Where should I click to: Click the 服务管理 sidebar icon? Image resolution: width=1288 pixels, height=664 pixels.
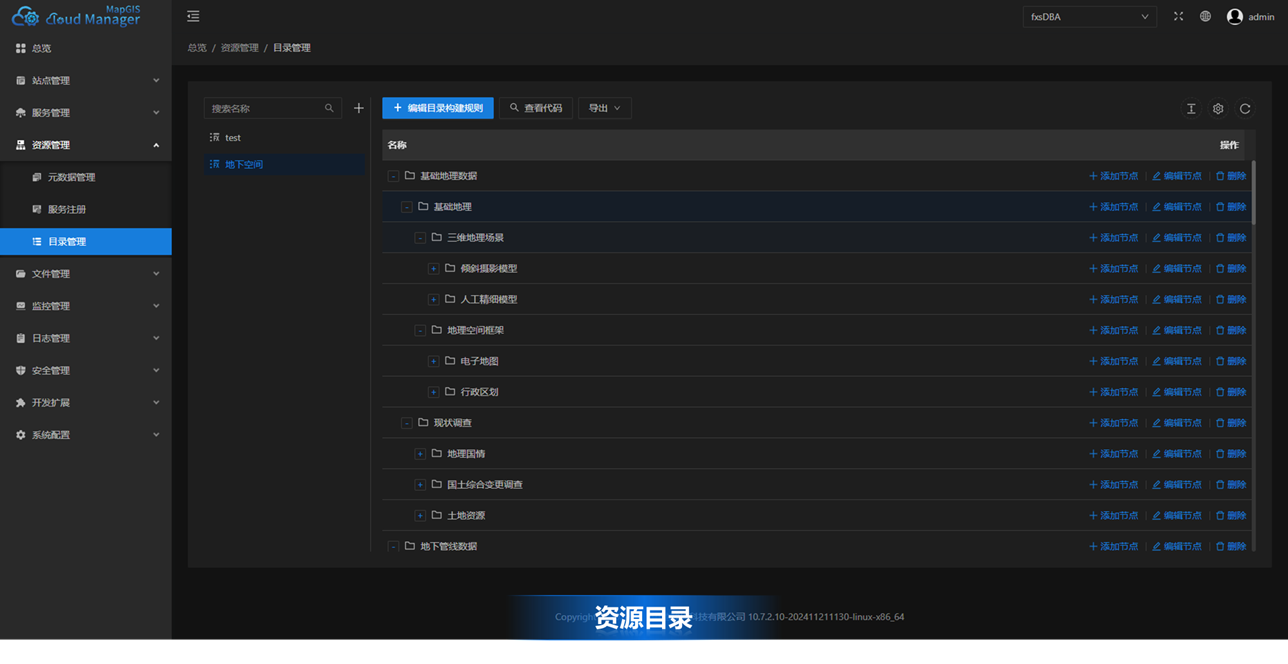20,112
